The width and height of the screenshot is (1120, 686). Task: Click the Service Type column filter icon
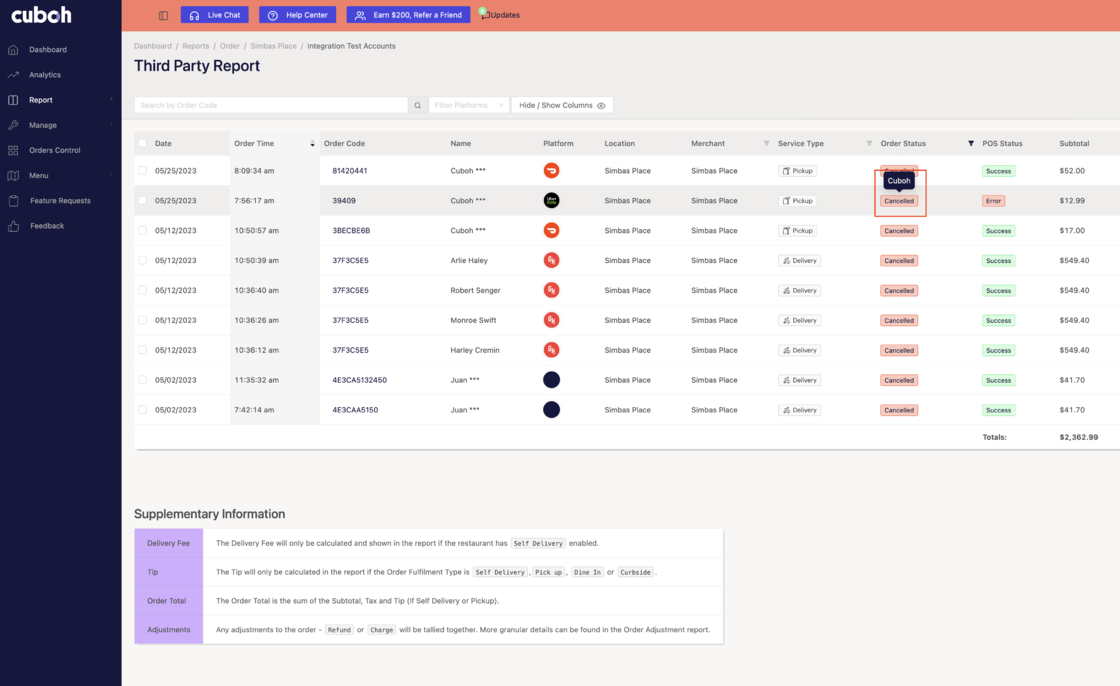click(x=869, y=144)
